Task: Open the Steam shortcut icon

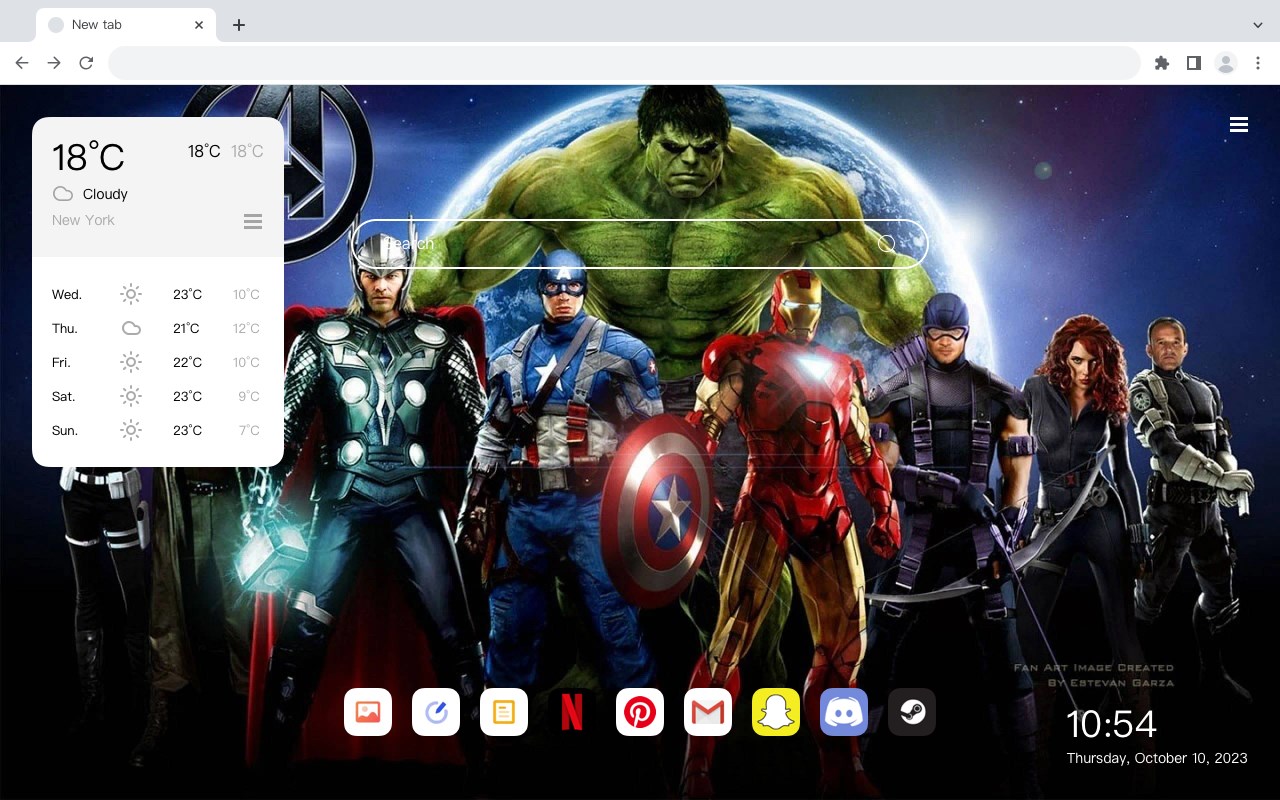Action: [912, 712]
